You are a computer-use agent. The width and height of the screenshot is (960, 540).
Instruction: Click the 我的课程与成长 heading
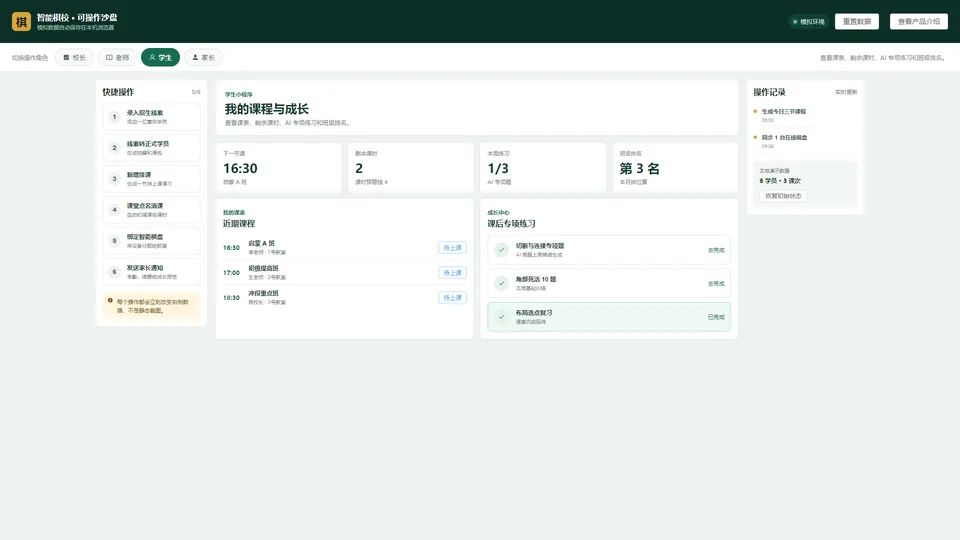point(266,109)
